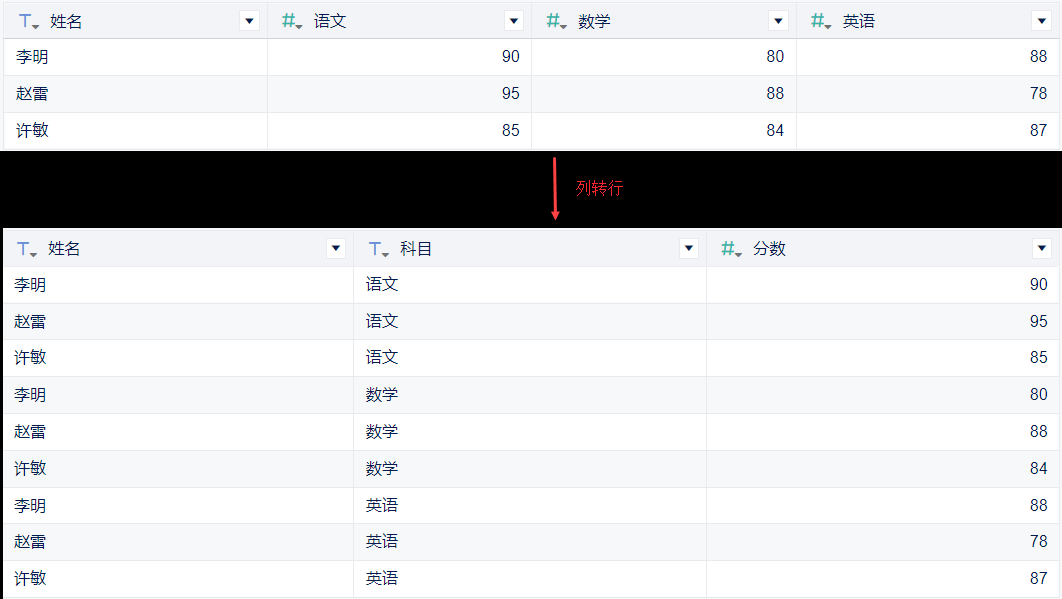The height and width of the screenshot is (599, 1062).
Task: Expand the 数学 column dropdown arrow
Action: pos(778,21)
